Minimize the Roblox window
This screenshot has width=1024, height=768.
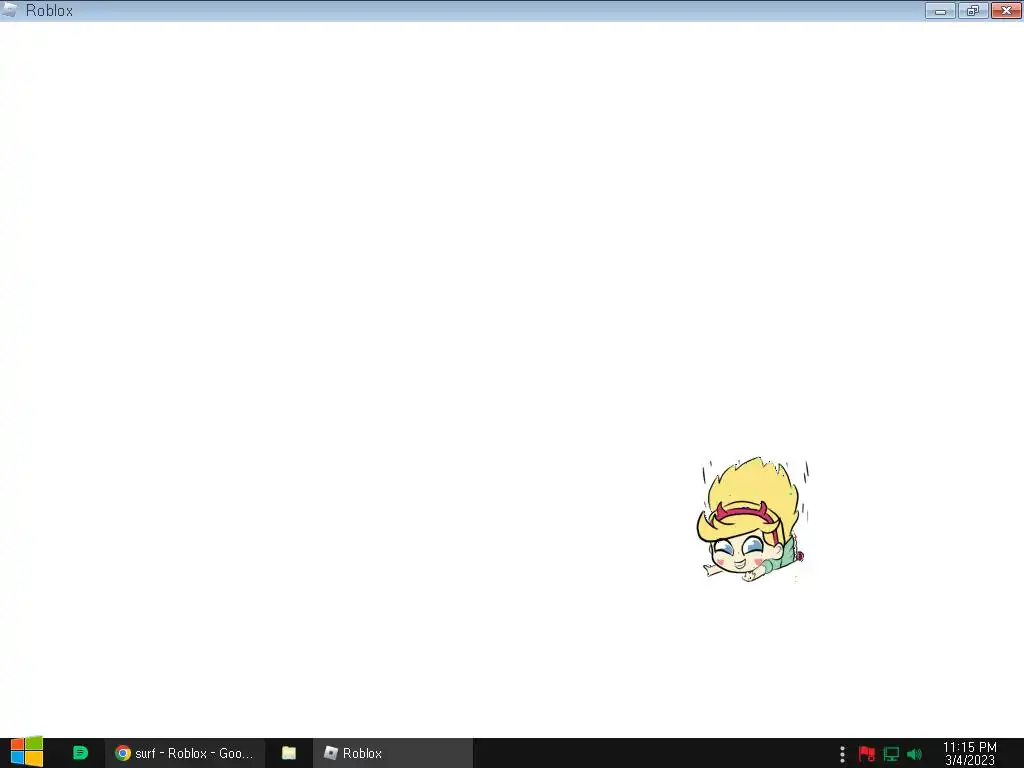pos(940,10)
